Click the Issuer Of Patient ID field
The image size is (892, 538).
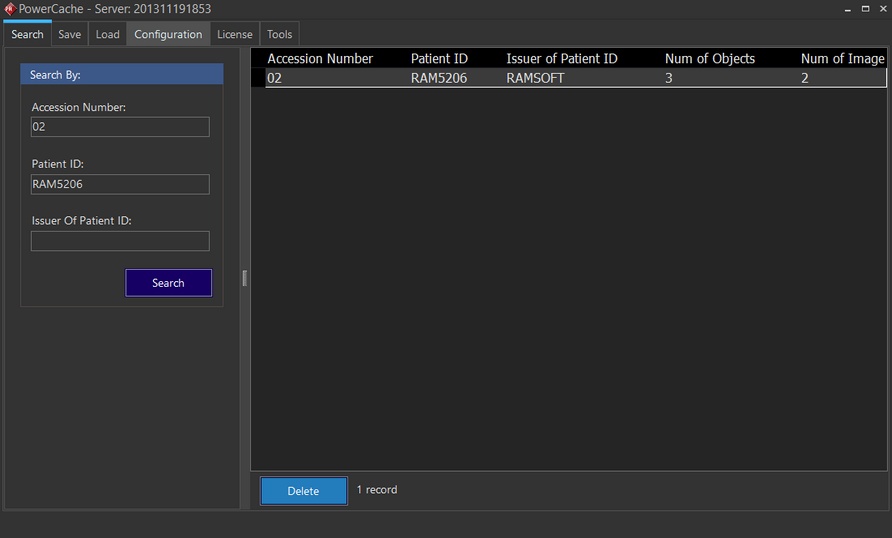coord(120,241)
